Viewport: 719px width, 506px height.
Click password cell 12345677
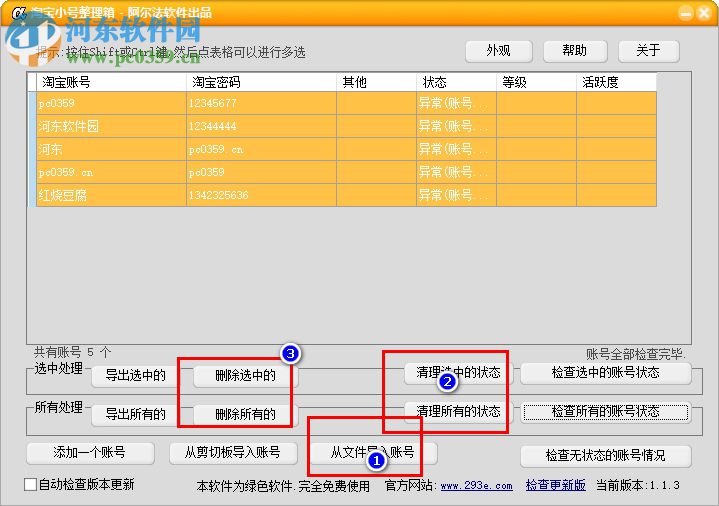(261, 103)
